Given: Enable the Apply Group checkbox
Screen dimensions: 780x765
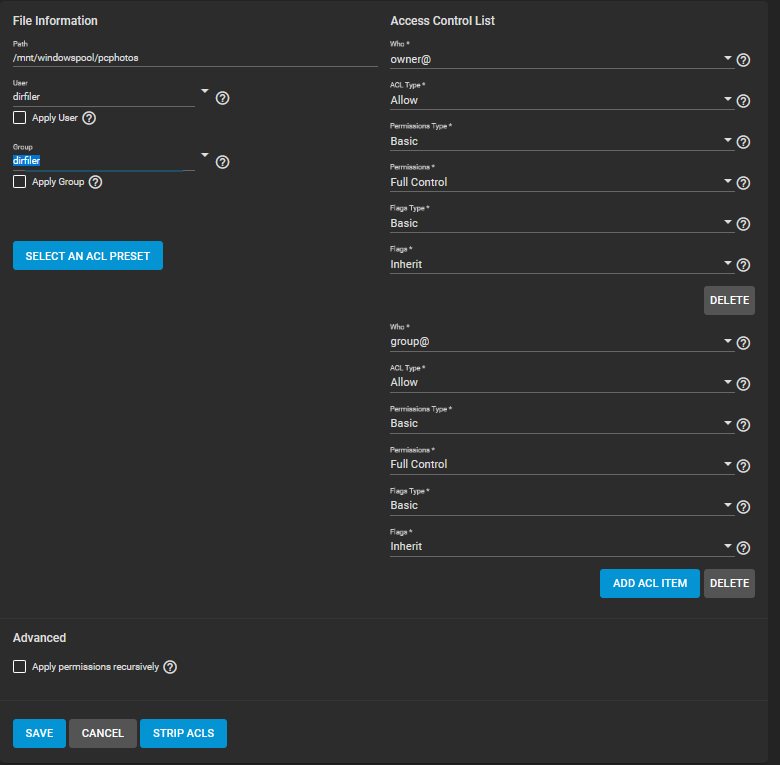Looking at the screenshot, I should pyautogui.click(x=20, y=182).
